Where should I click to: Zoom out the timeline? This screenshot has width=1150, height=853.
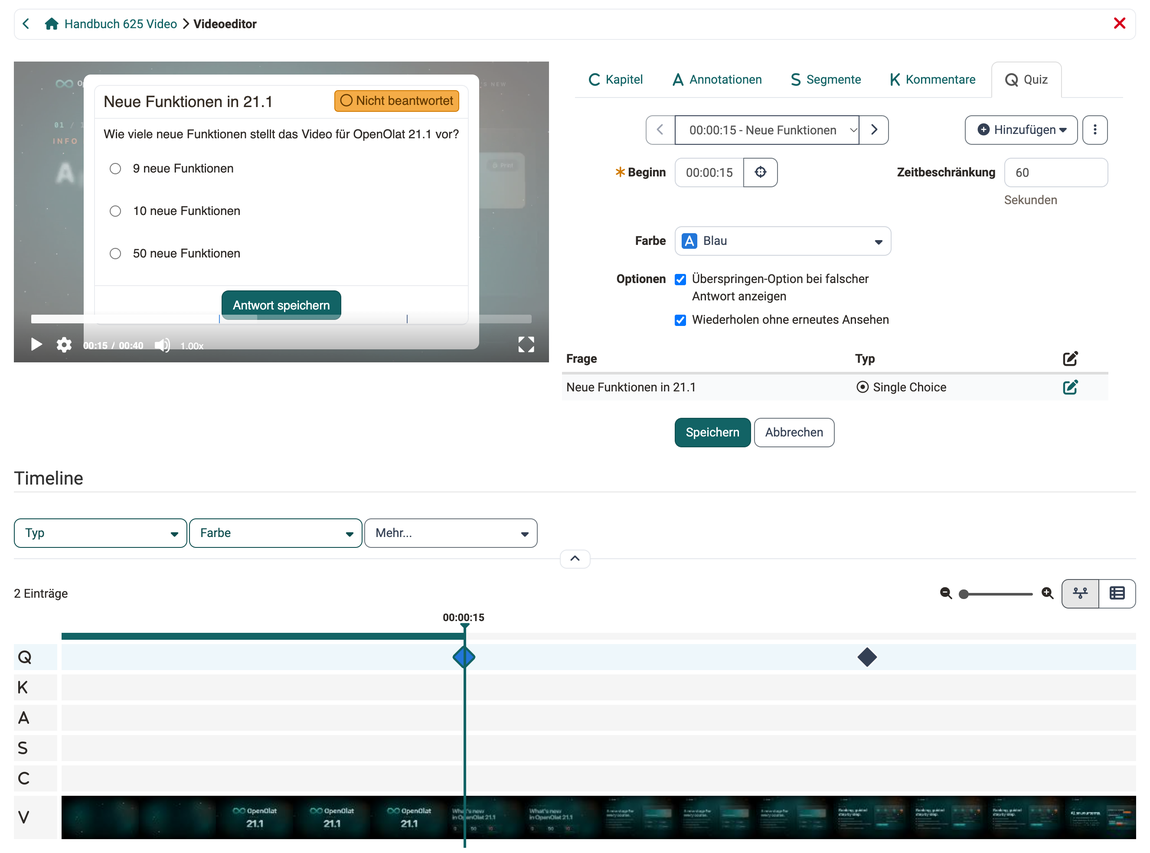(945, 593)
